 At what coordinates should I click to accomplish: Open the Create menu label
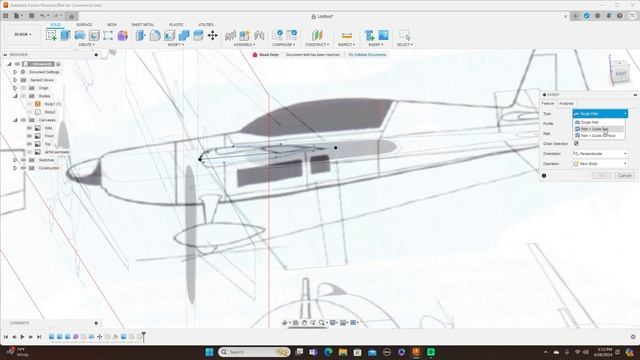click(86, 44)
